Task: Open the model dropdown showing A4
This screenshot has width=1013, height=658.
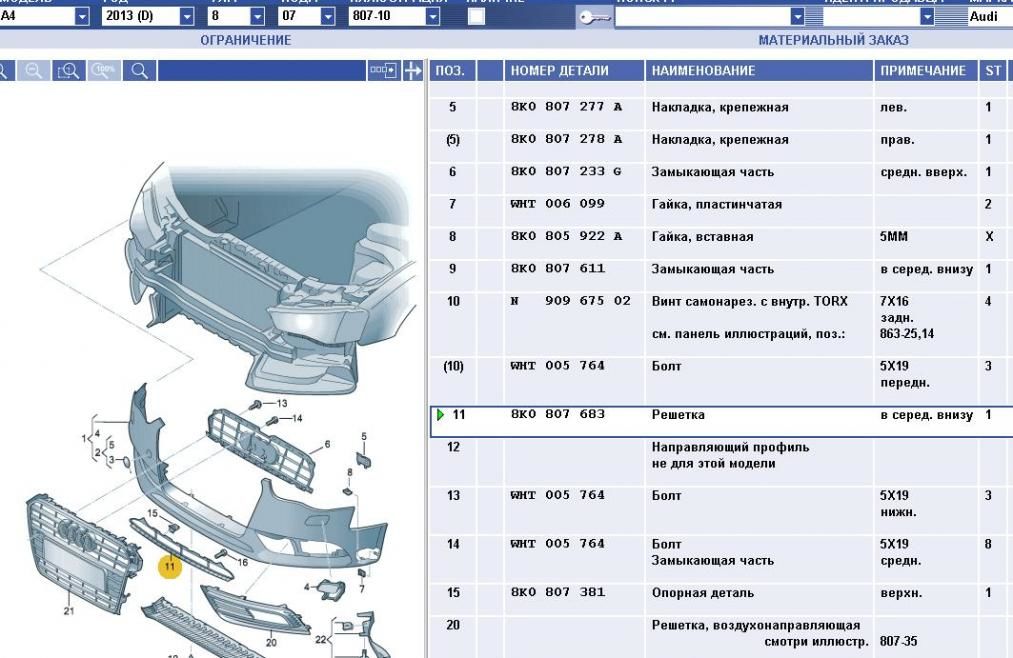Action: [82, 16]
